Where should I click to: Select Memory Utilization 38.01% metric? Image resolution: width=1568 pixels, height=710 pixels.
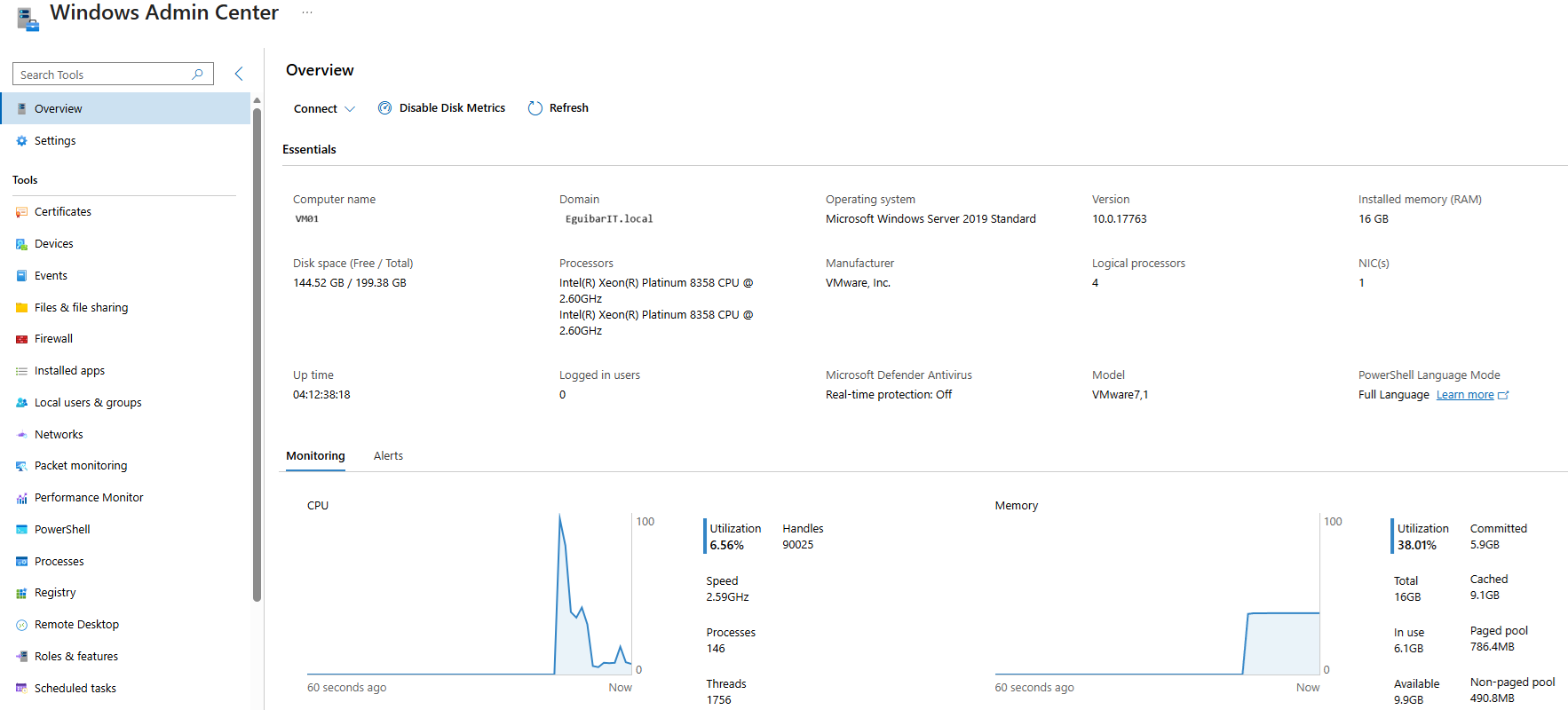coord(1421,537)
